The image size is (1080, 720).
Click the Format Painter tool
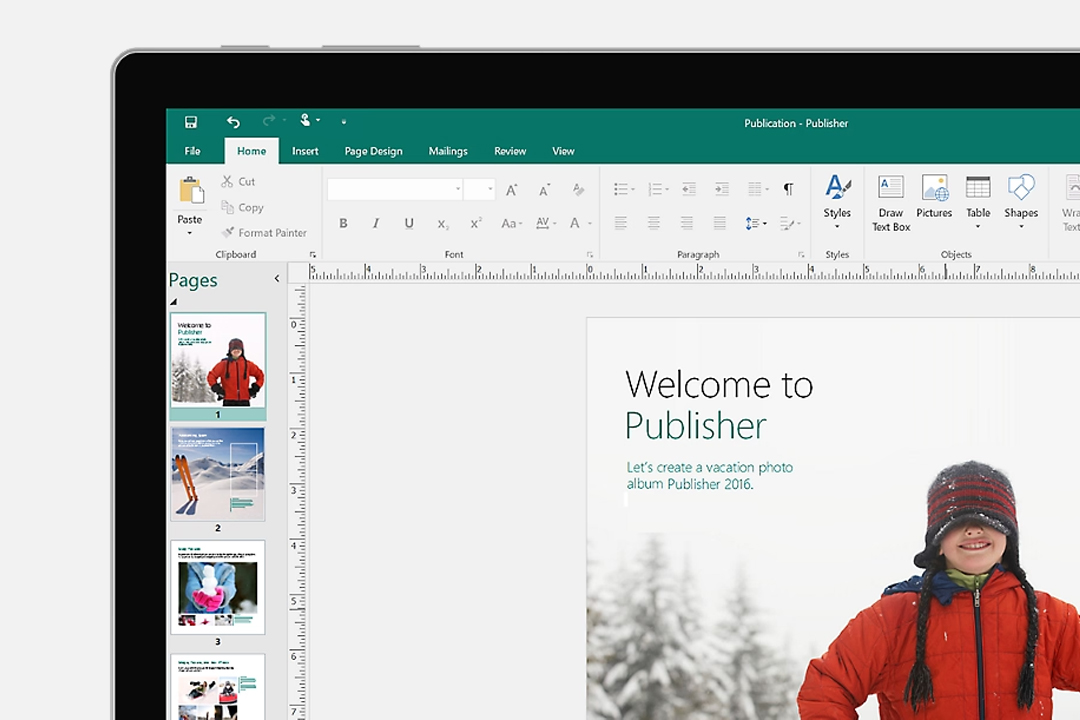(263, 233)
